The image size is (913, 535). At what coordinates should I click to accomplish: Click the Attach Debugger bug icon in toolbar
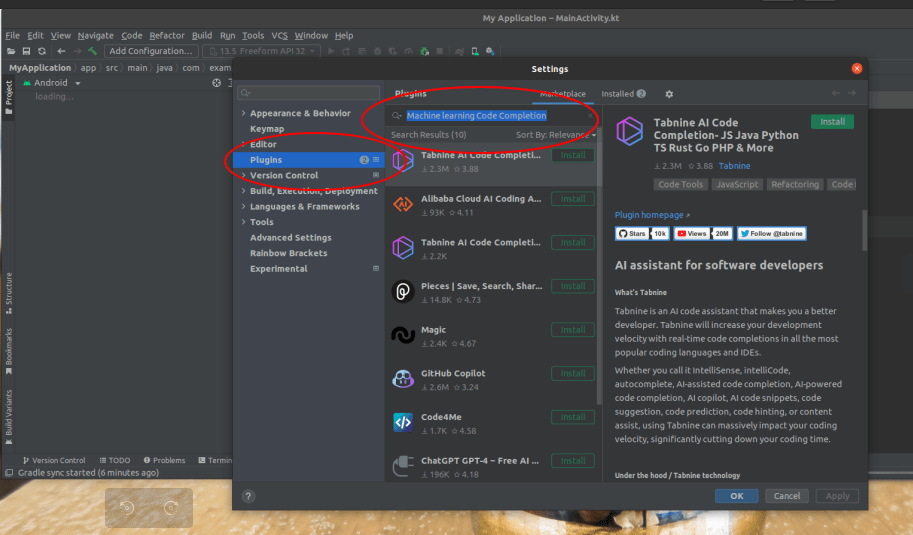[x=424, y=51]
